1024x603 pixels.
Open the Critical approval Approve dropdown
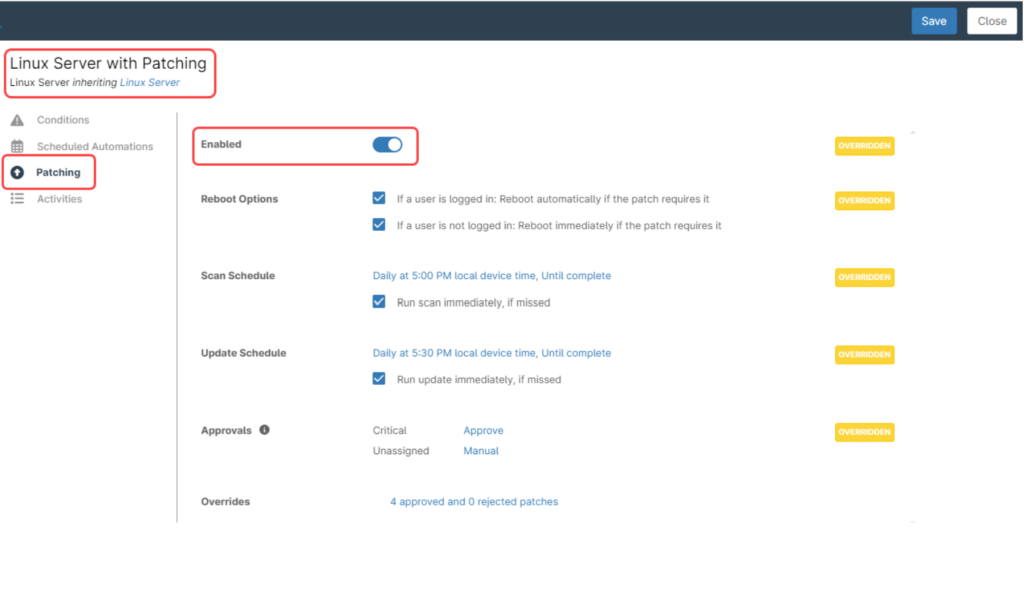[483, 431]
